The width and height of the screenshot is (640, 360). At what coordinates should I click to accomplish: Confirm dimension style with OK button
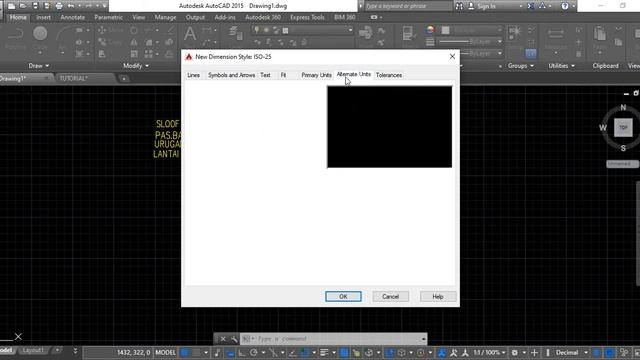click(343, 296)
